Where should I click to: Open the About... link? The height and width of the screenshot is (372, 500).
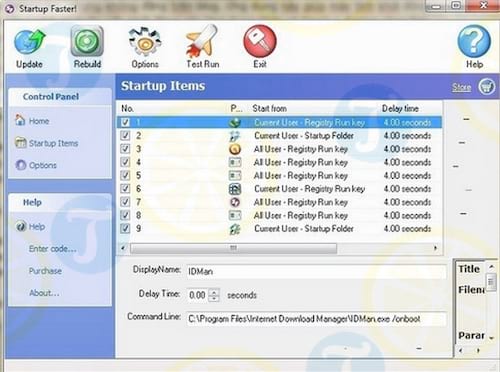(x=44, y=293)
